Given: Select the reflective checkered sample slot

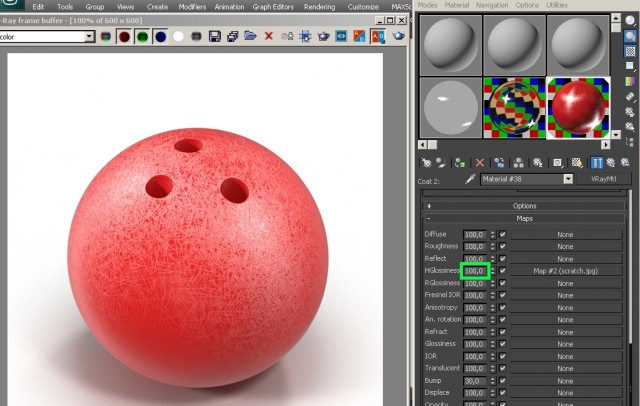Looking at the screenshot, I should click(x=514, y=108).
